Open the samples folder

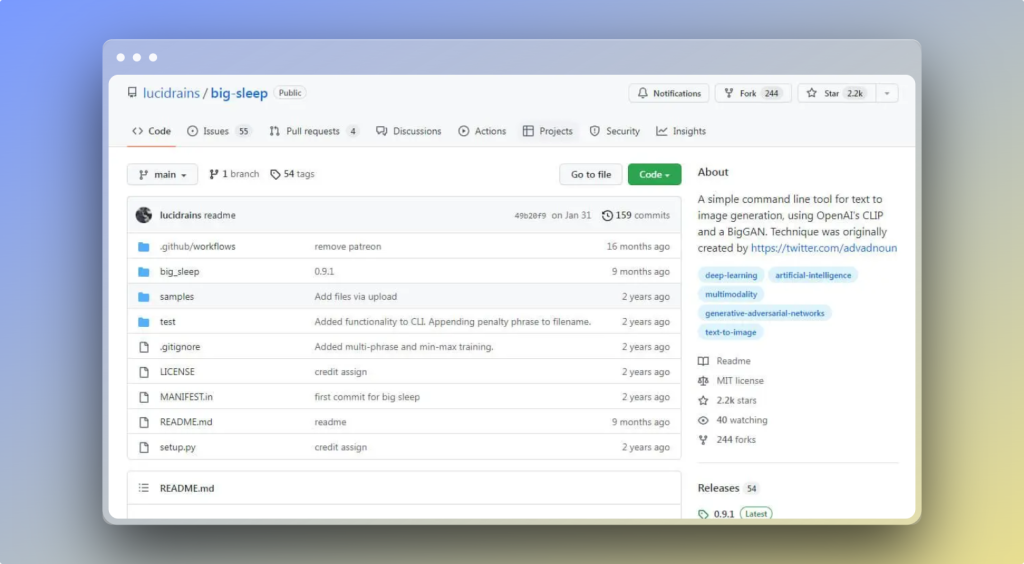click(x=177, y=297)
